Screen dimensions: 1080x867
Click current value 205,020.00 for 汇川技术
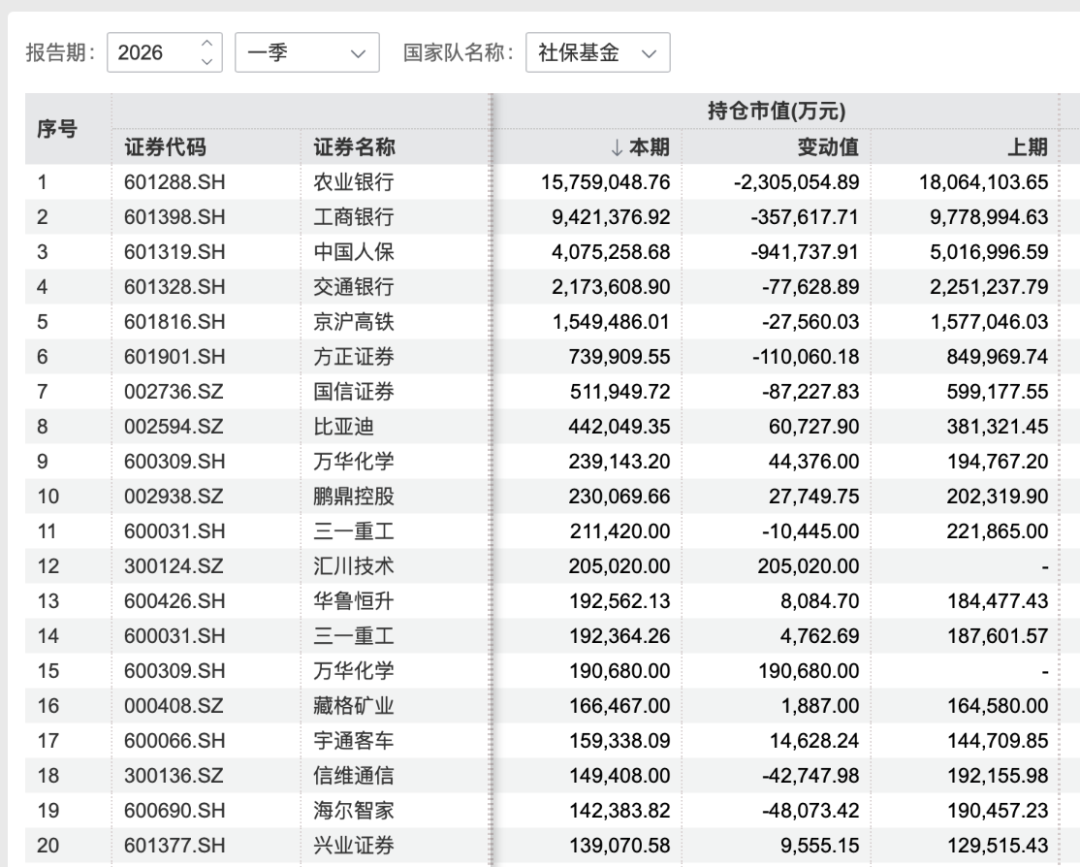[x=619, y=566]
